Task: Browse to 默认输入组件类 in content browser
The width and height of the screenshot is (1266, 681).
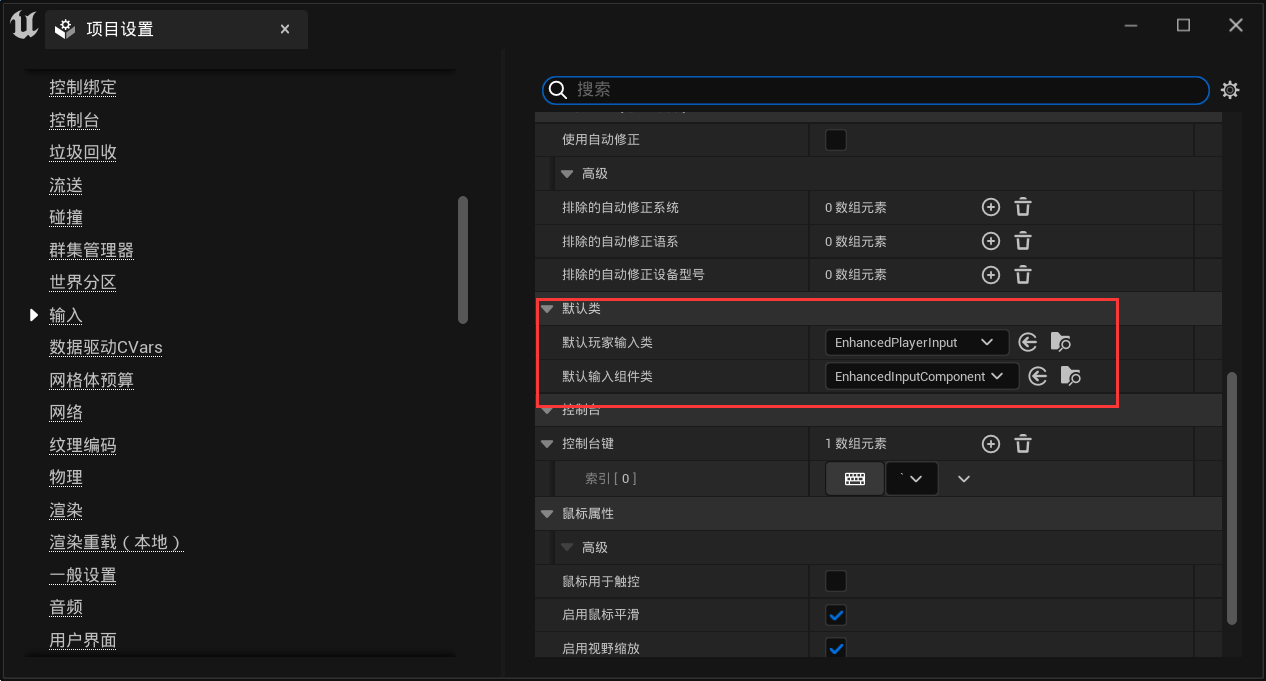Action: [x=1071, y=376]
